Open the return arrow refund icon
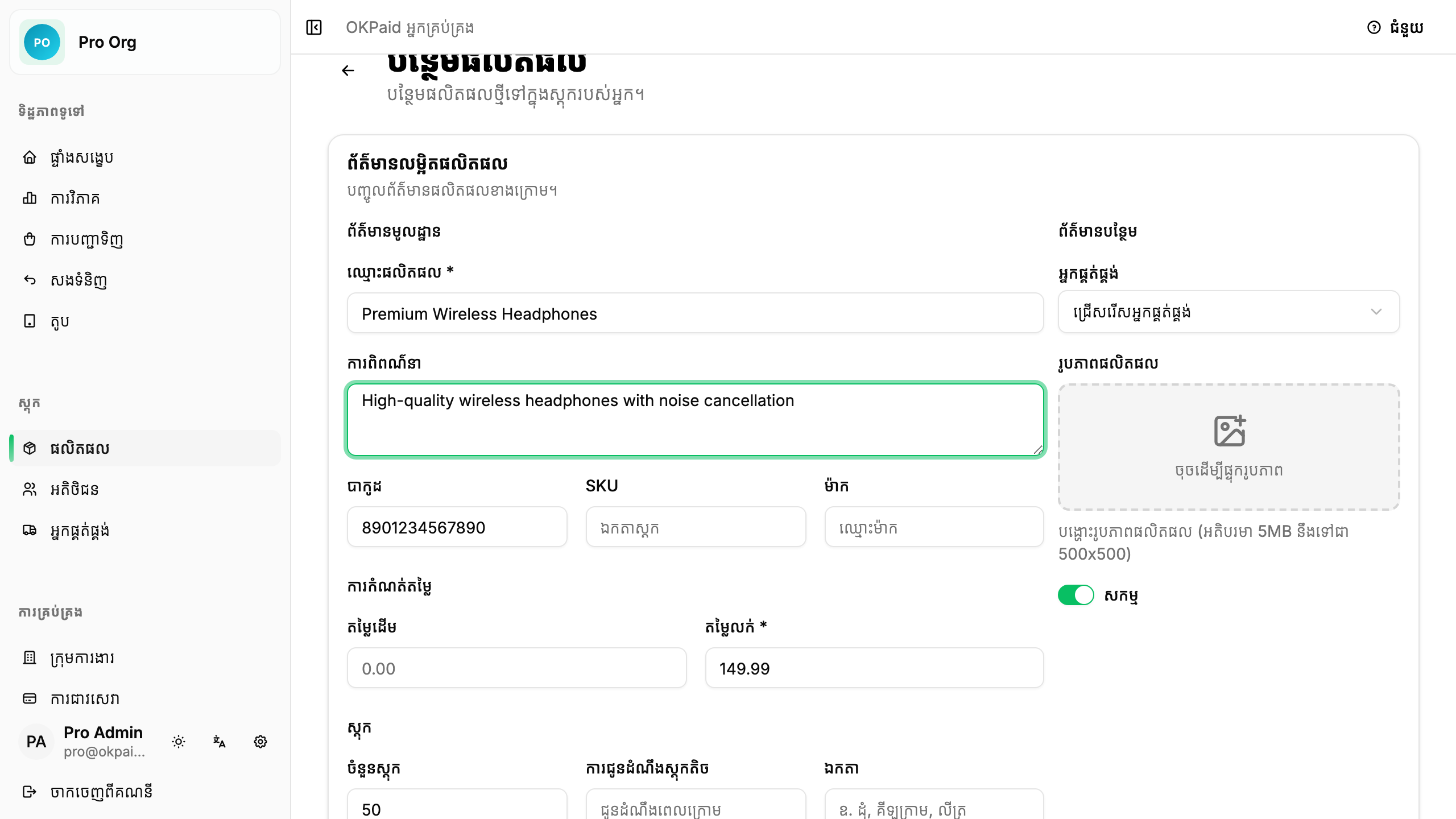The width and height of the screenshot is (1456, 819). [x=30, y=280]
